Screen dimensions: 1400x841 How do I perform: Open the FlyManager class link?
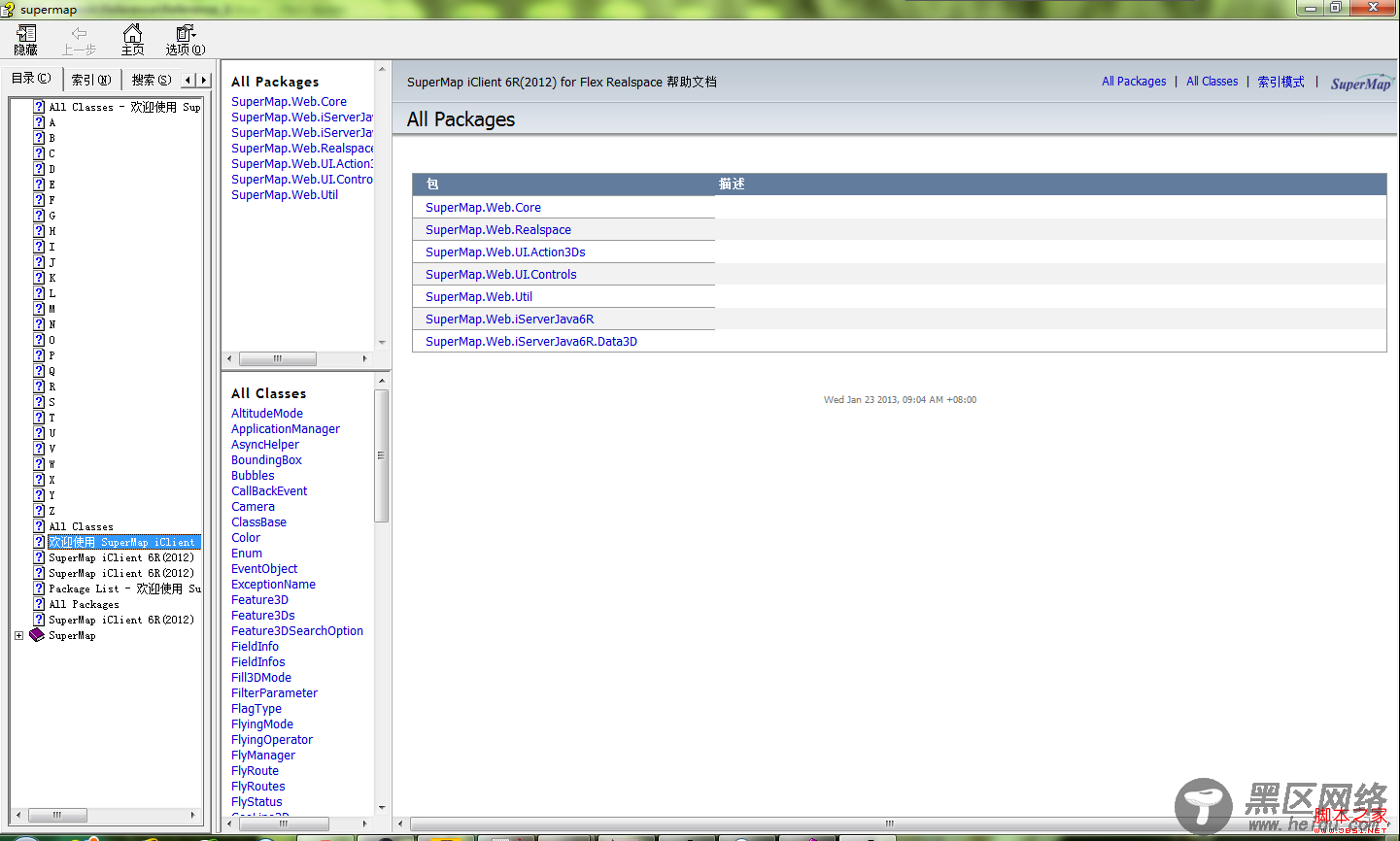263,756
